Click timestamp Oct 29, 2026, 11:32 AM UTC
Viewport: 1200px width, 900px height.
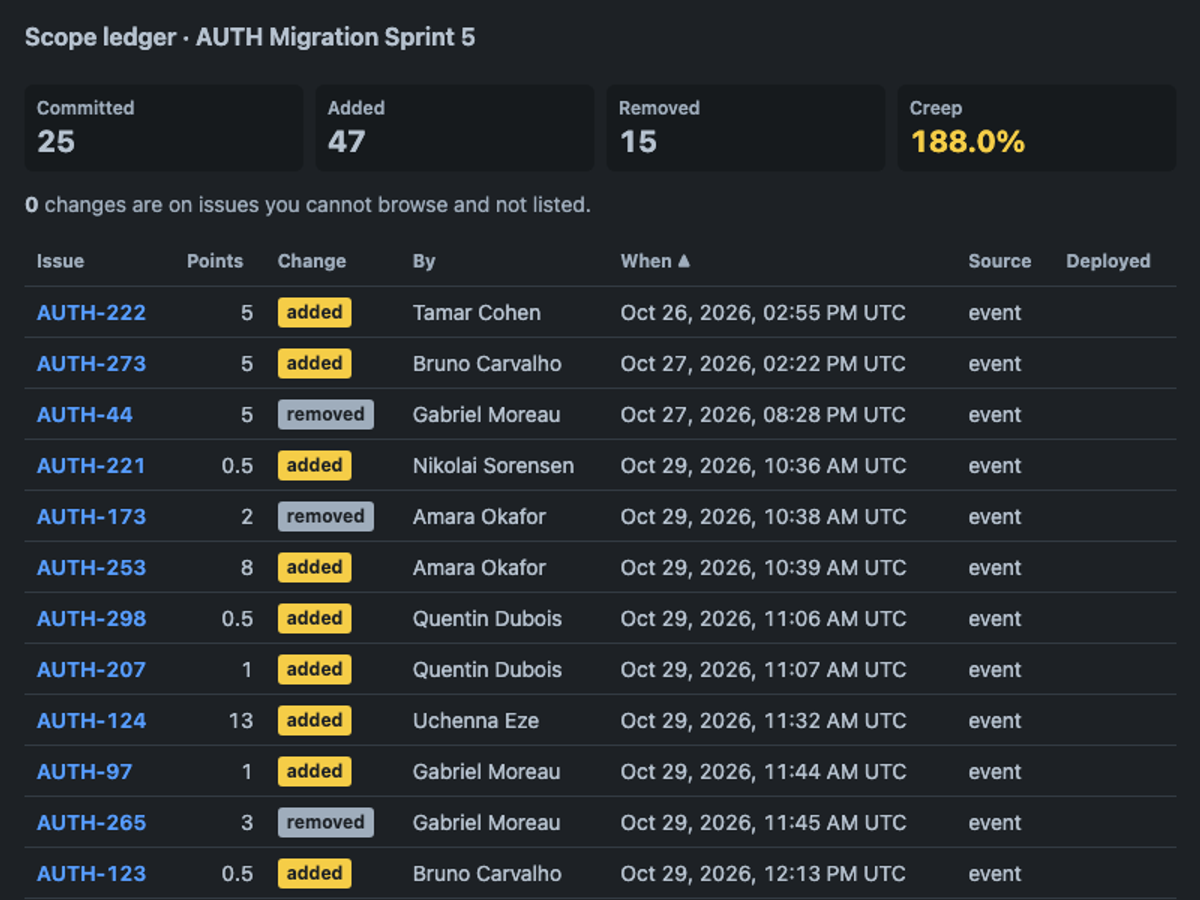[763, 721]
